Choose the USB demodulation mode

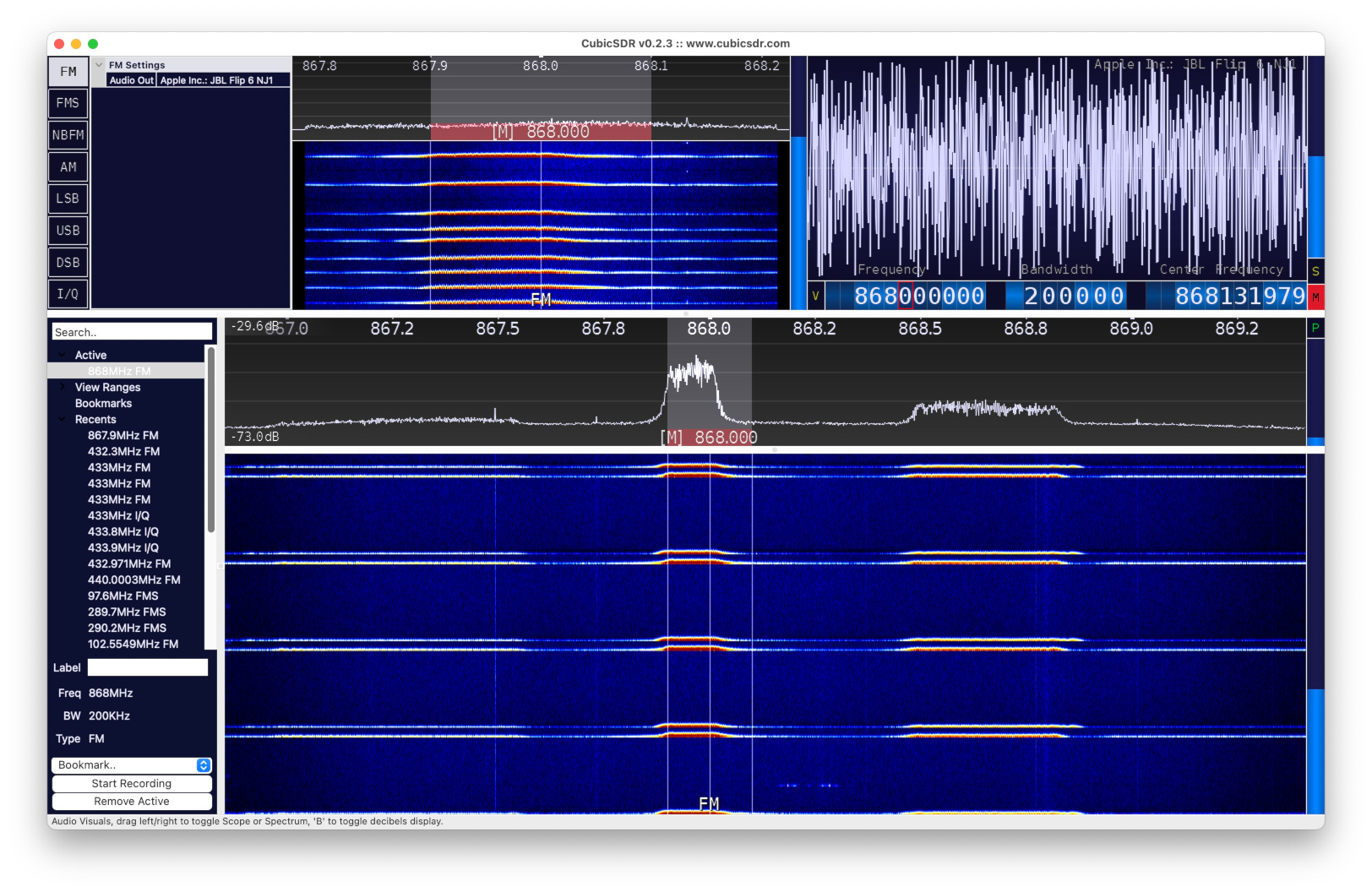click(x=68, y=230)
